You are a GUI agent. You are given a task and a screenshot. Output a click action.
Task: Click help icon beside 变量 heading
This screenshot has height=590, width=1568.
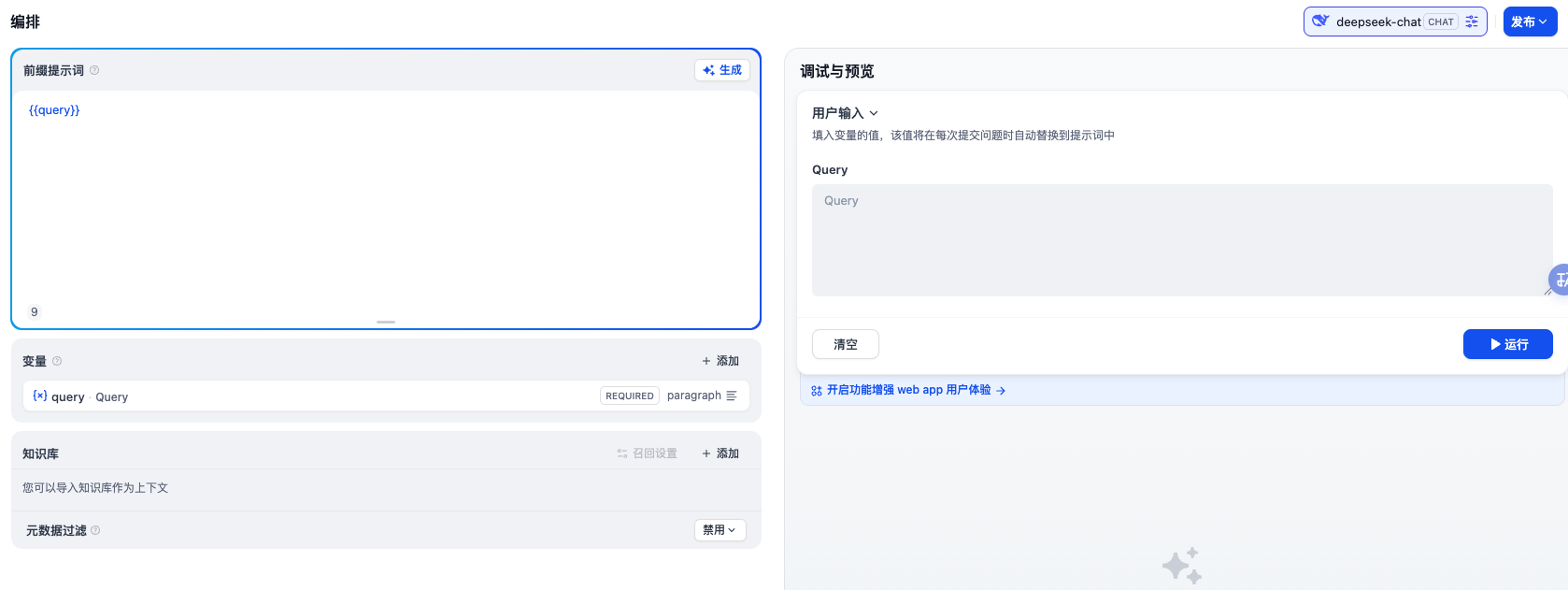pyautogui.click(x=57, y=361)
